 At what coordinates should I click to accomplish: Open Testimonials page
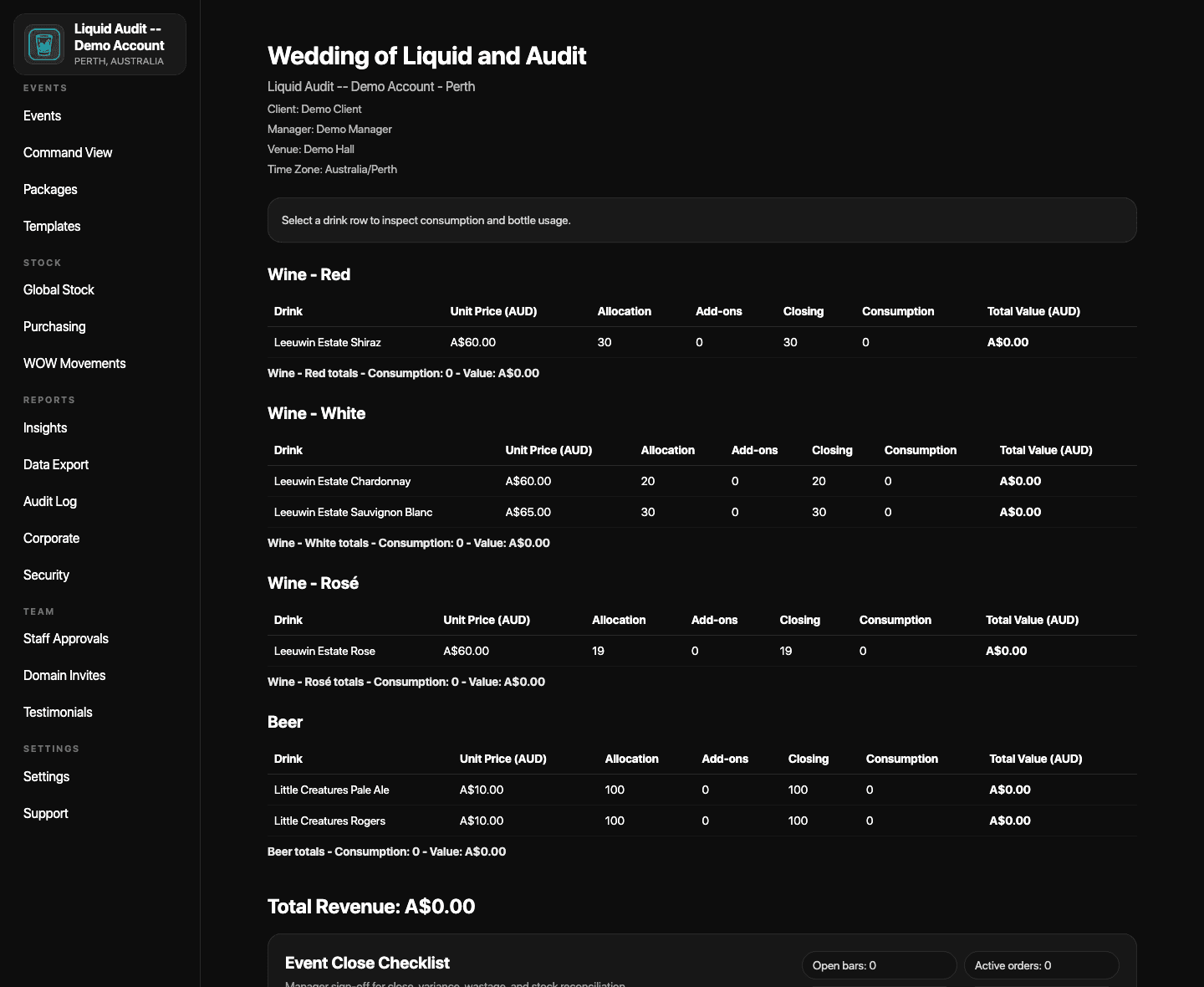(58, 712)
